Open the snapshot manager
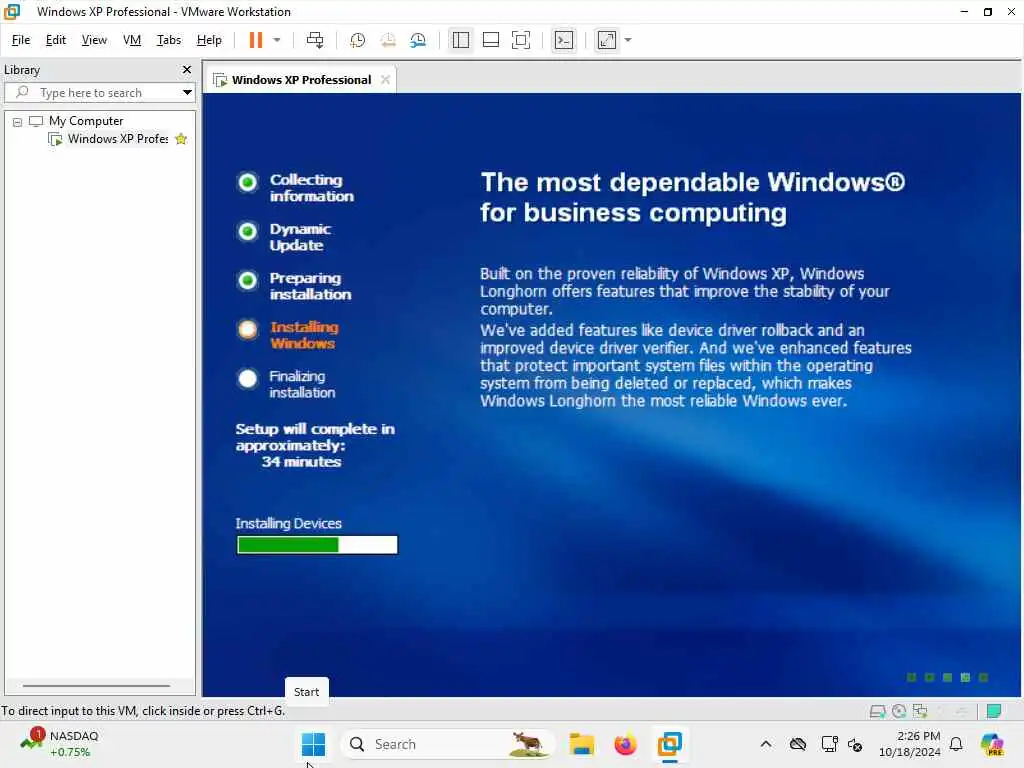Image resolution: width=1024 pixels, height=768 pixels. click(x=418, y=40)
